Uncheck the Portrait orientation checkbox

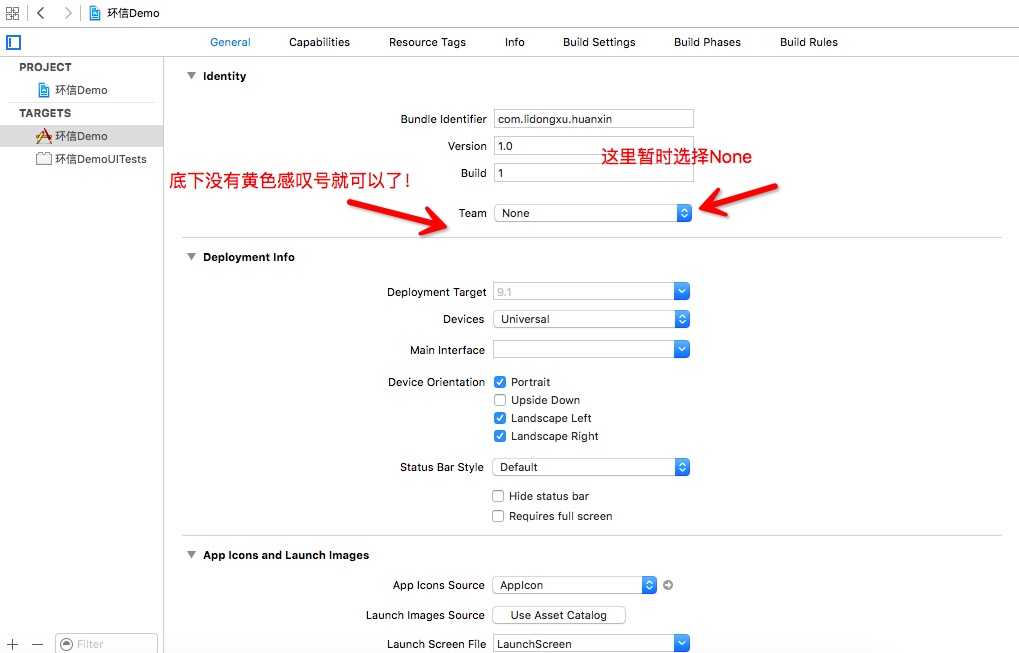pyautogui.click(x=500, y=382)
